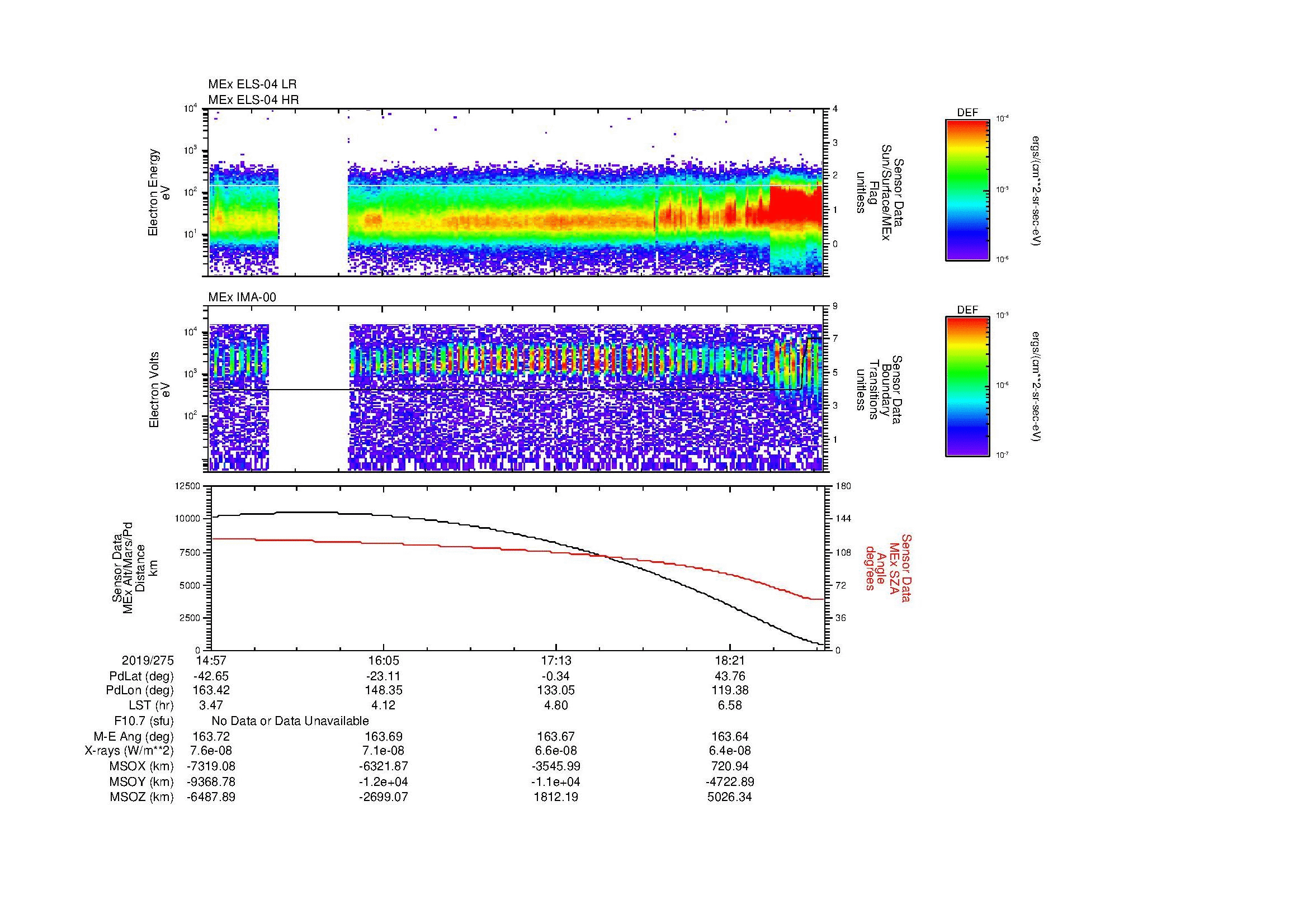Click MSOY value '-1.2e+04'

(384, 781)
